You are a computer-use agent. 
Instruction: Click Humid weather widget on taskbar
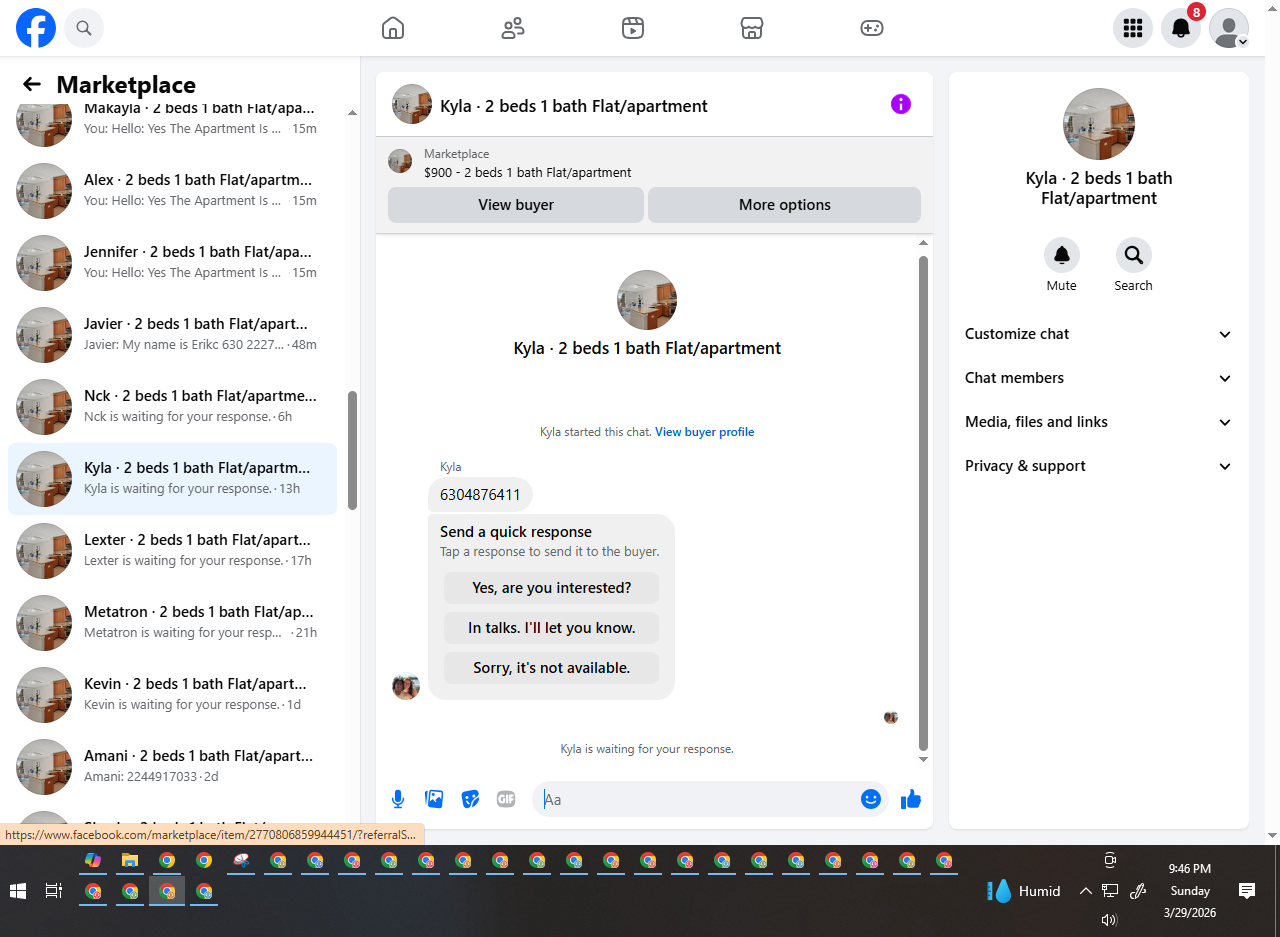[x=1024, y=891]
